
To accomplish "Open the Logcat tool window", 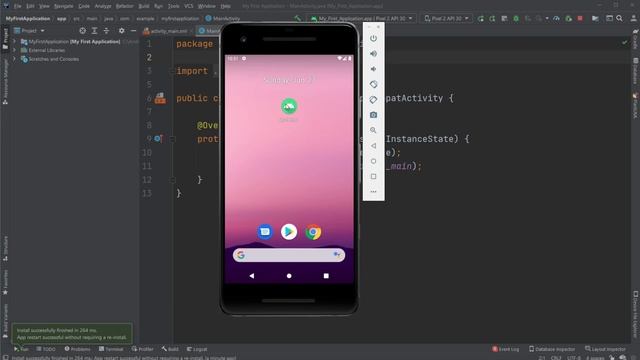I will pos(197,349).
